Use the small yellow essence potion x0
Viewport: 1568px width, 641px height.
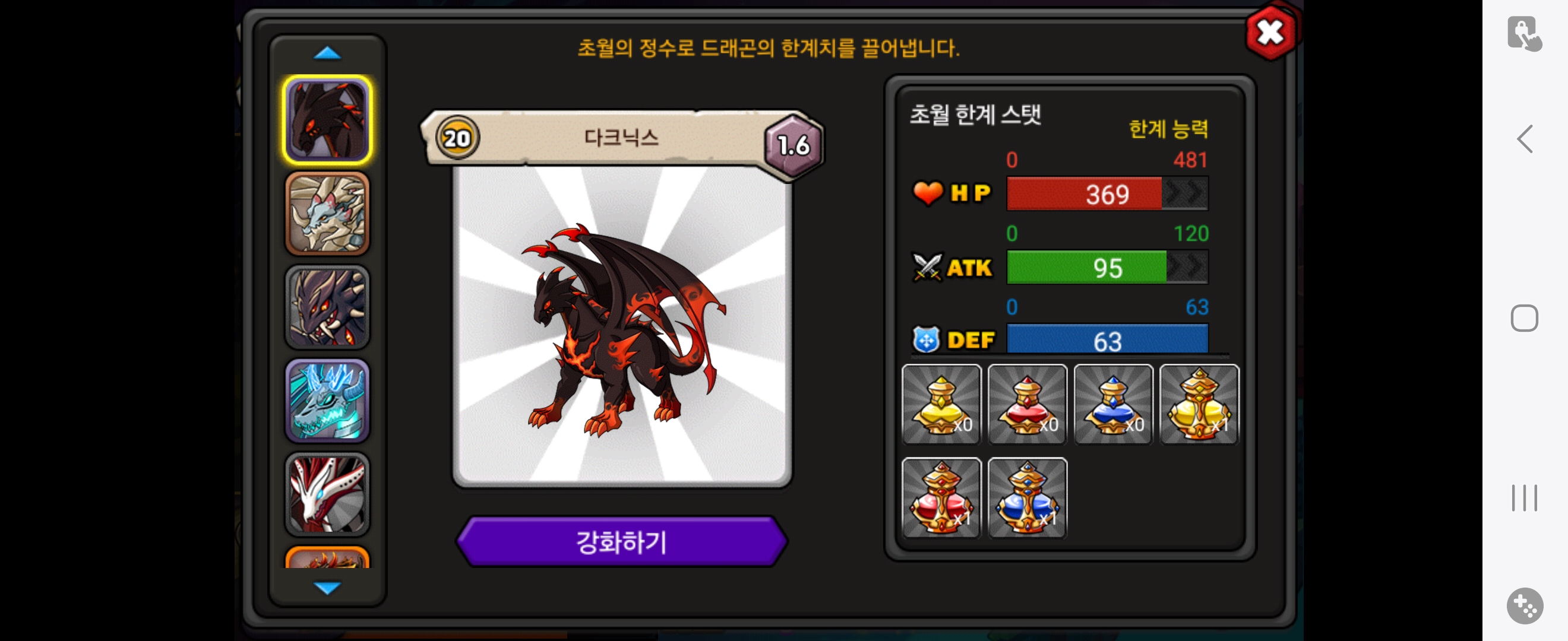coord(941,404)
